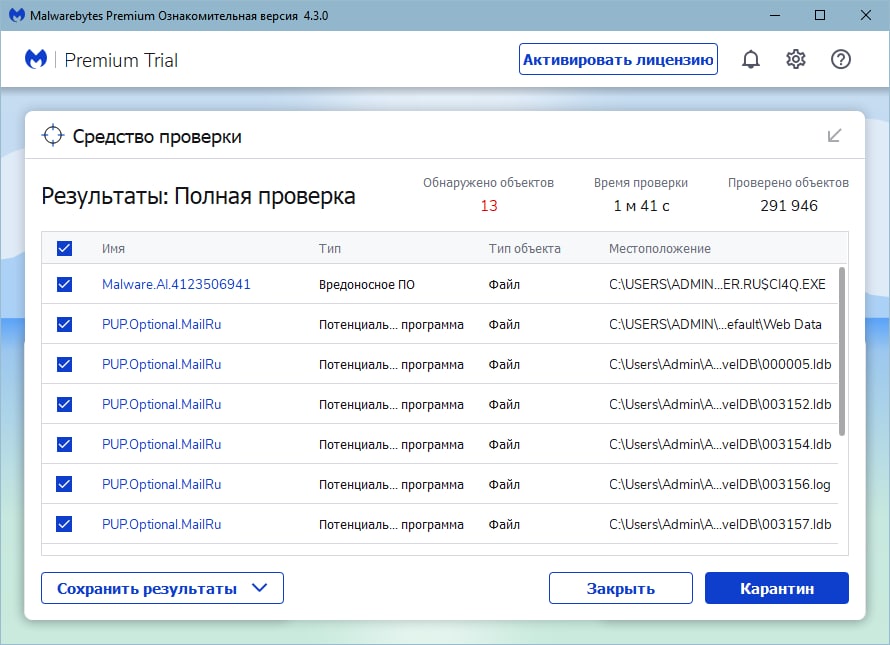Screen dimensions: 890x645
Task: Click the scanned objects value 291 946
Action: click(789, 206)
